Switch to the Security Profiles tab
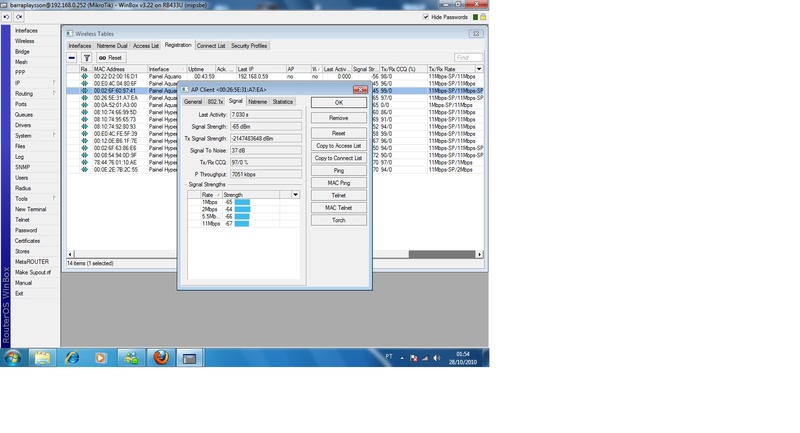Viewport: 800px width, 433px height. tap(249, 46)
